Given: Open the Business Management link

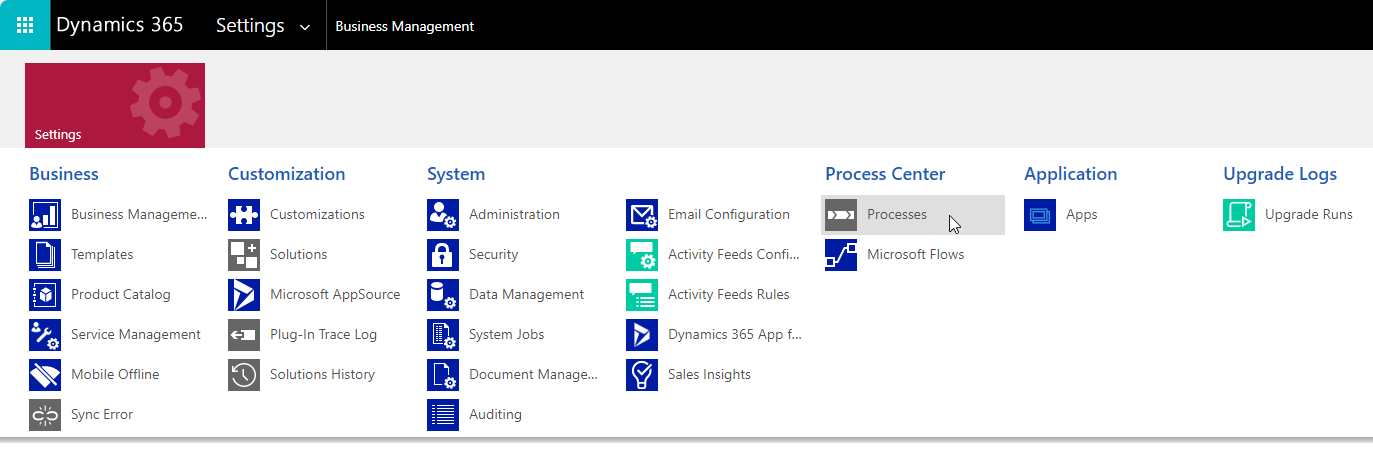Looking at the screenshot, I should (x=139, y=214).
